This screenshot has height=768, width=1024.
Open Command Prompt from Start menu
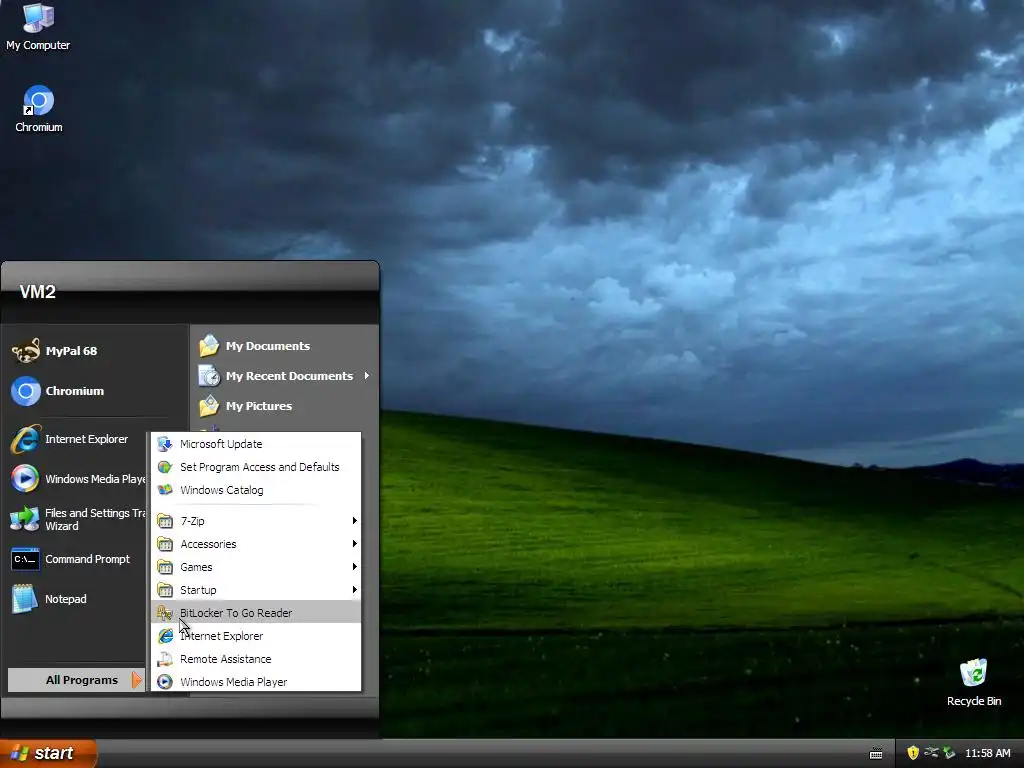pos(71,560)
